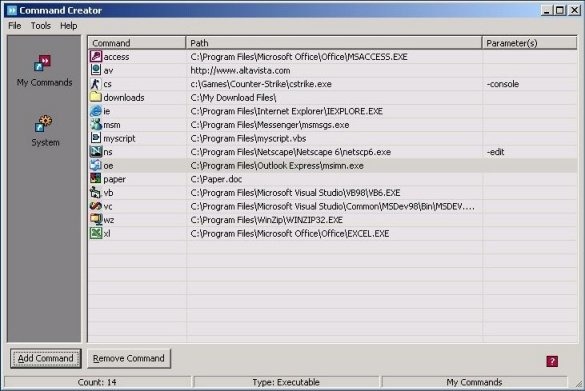The image size is (585, 391).
Task: Click the msmsgs.exe path cell
Action: tap(270, 125)
